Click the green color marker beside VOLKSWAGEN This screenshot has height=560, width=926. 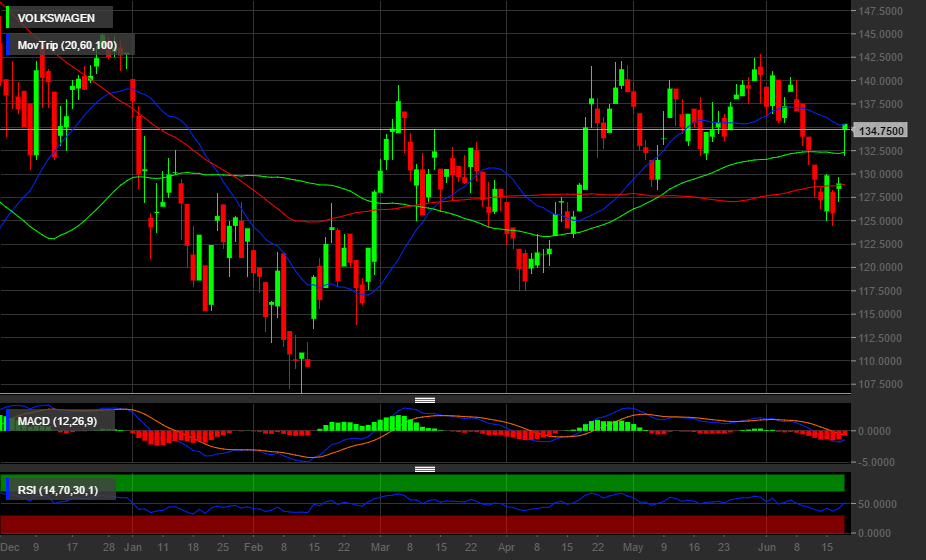[x=7, y=18]
